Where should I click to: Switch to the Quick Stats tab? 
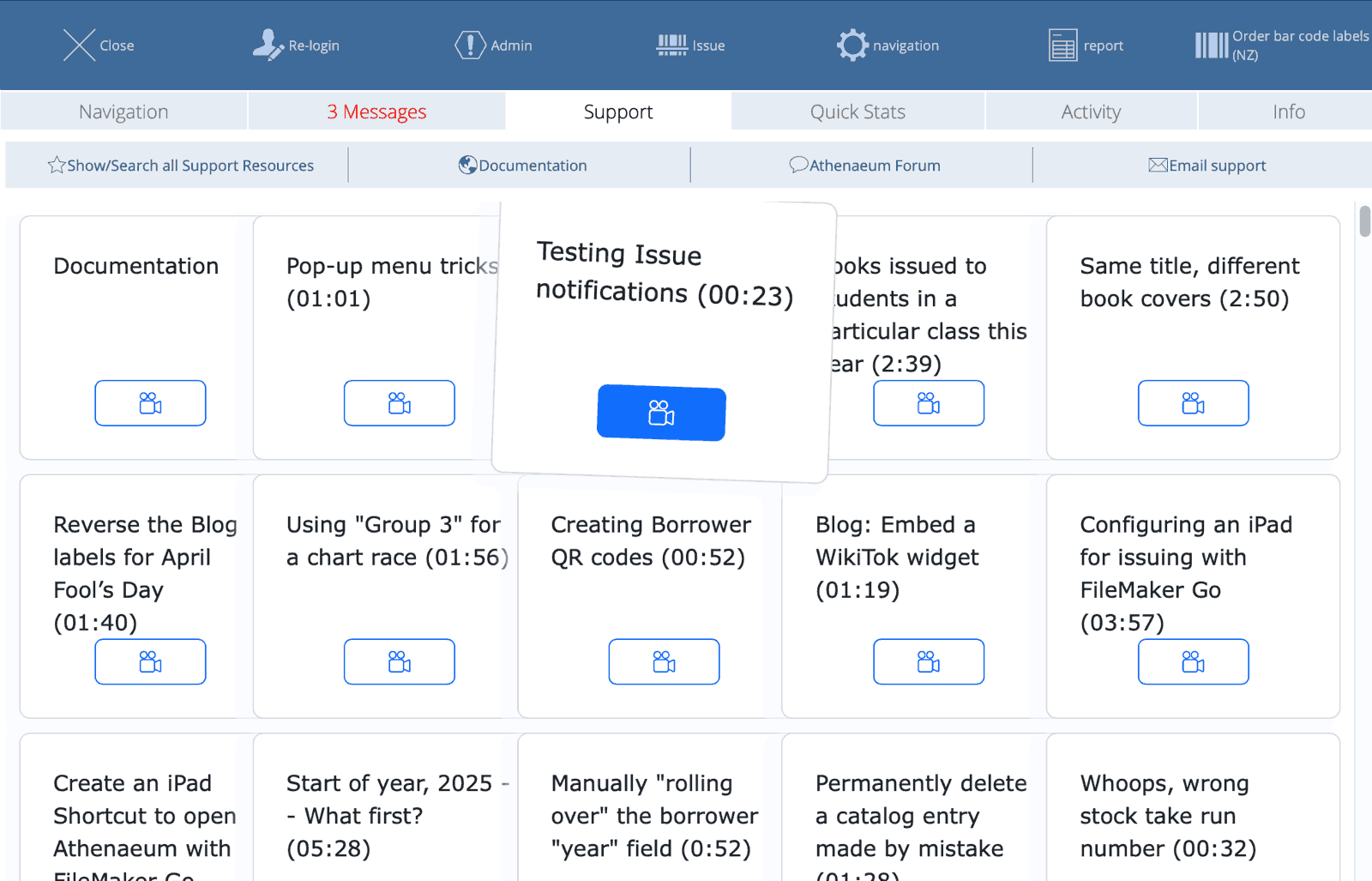click(857, 112)
